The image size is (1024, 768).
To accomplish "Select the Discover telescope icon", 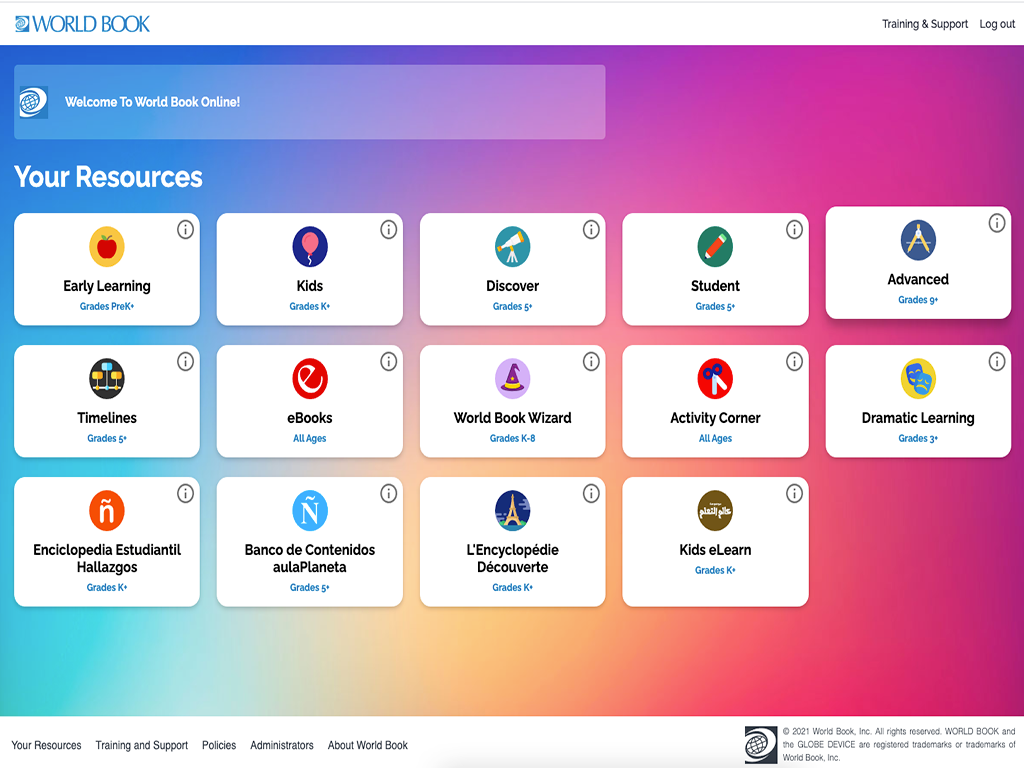I will (x=513, y=247).
